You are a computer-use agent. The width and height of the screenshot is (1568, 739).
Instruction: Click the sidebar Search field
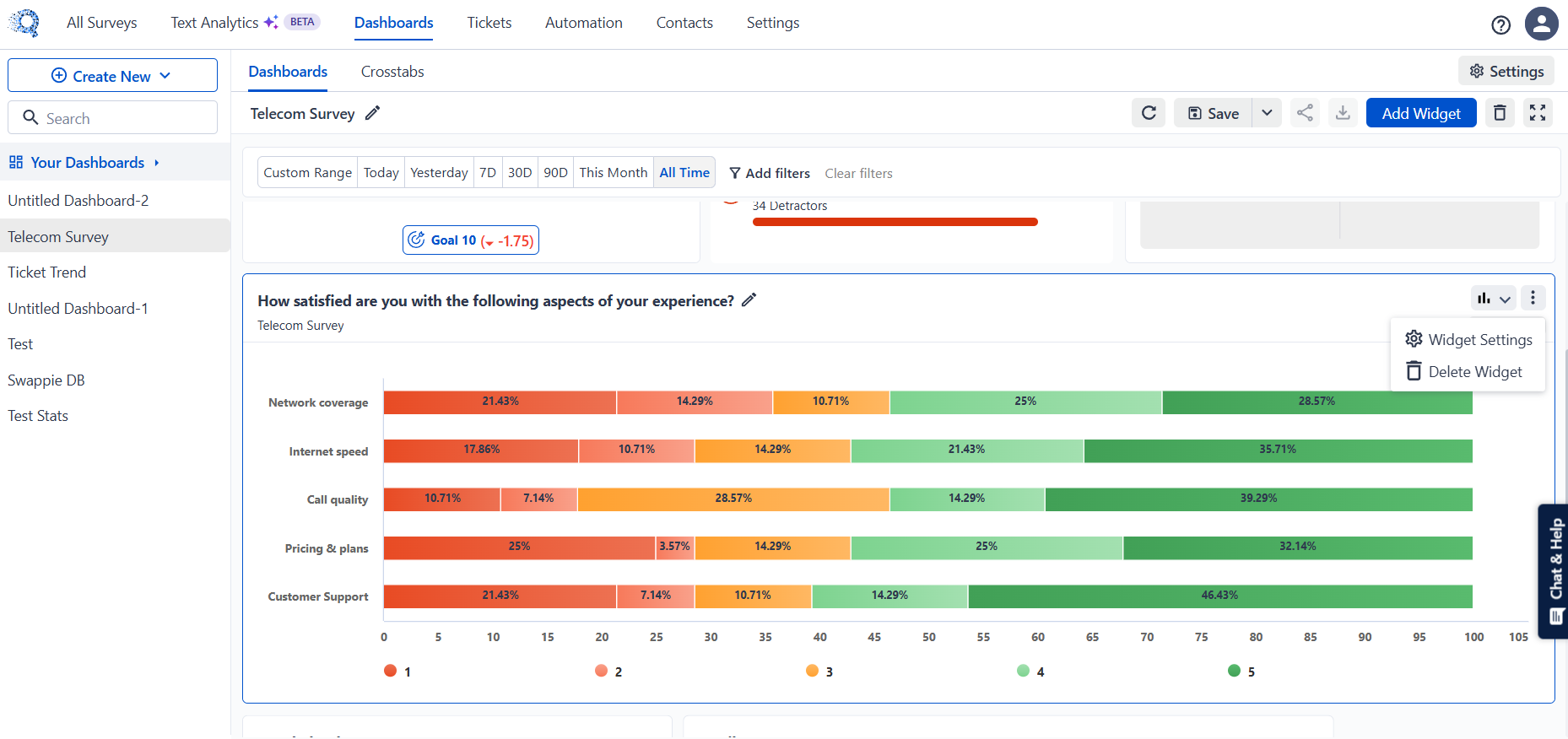click(x=112, y=118)
